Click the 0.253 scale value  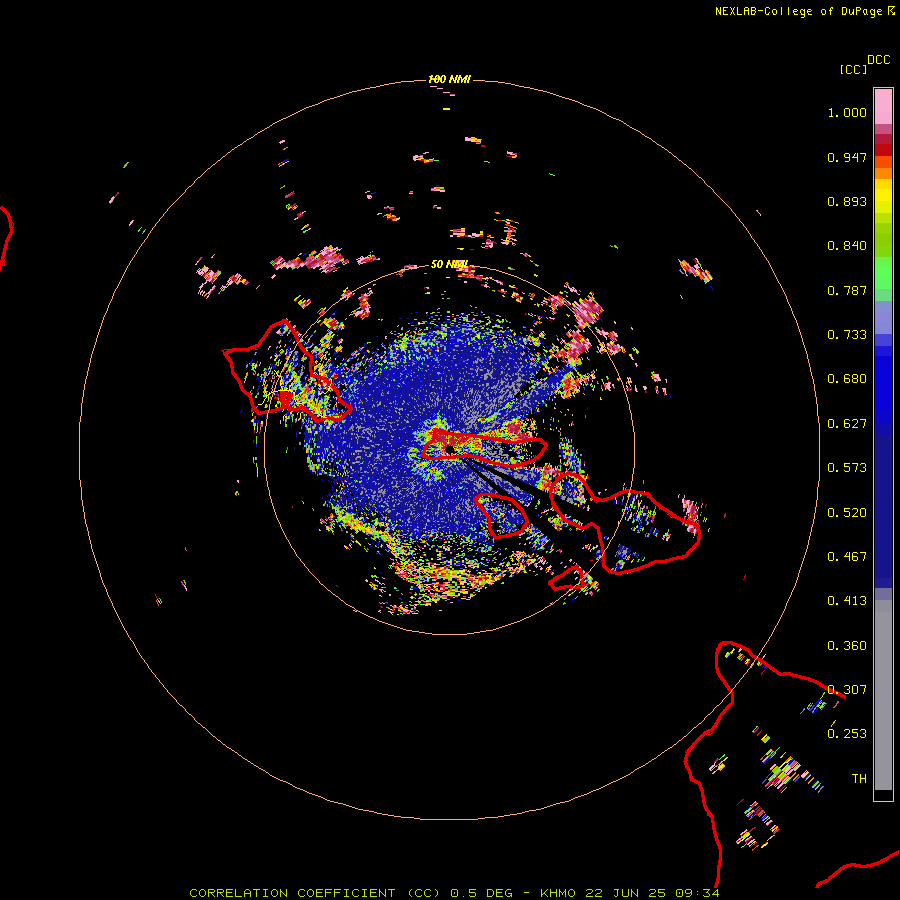pos(847,734)
